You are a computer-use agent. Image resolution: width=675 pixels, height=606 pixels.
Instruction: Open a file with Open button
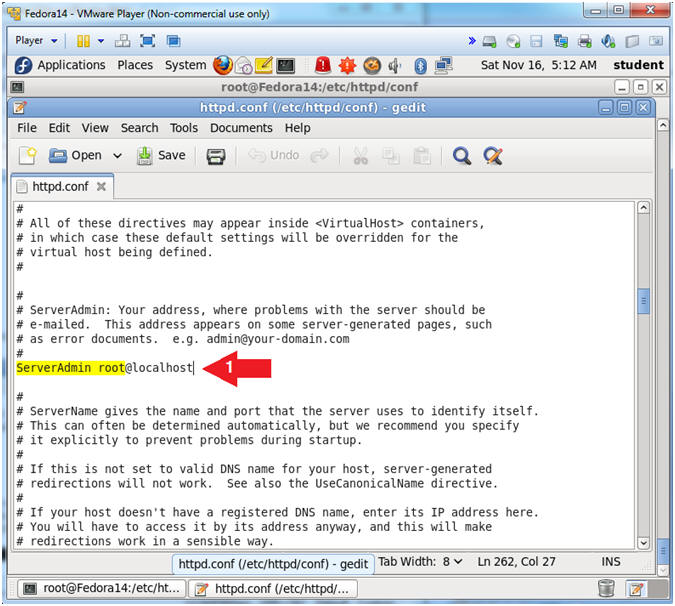(x=75, y=155)
